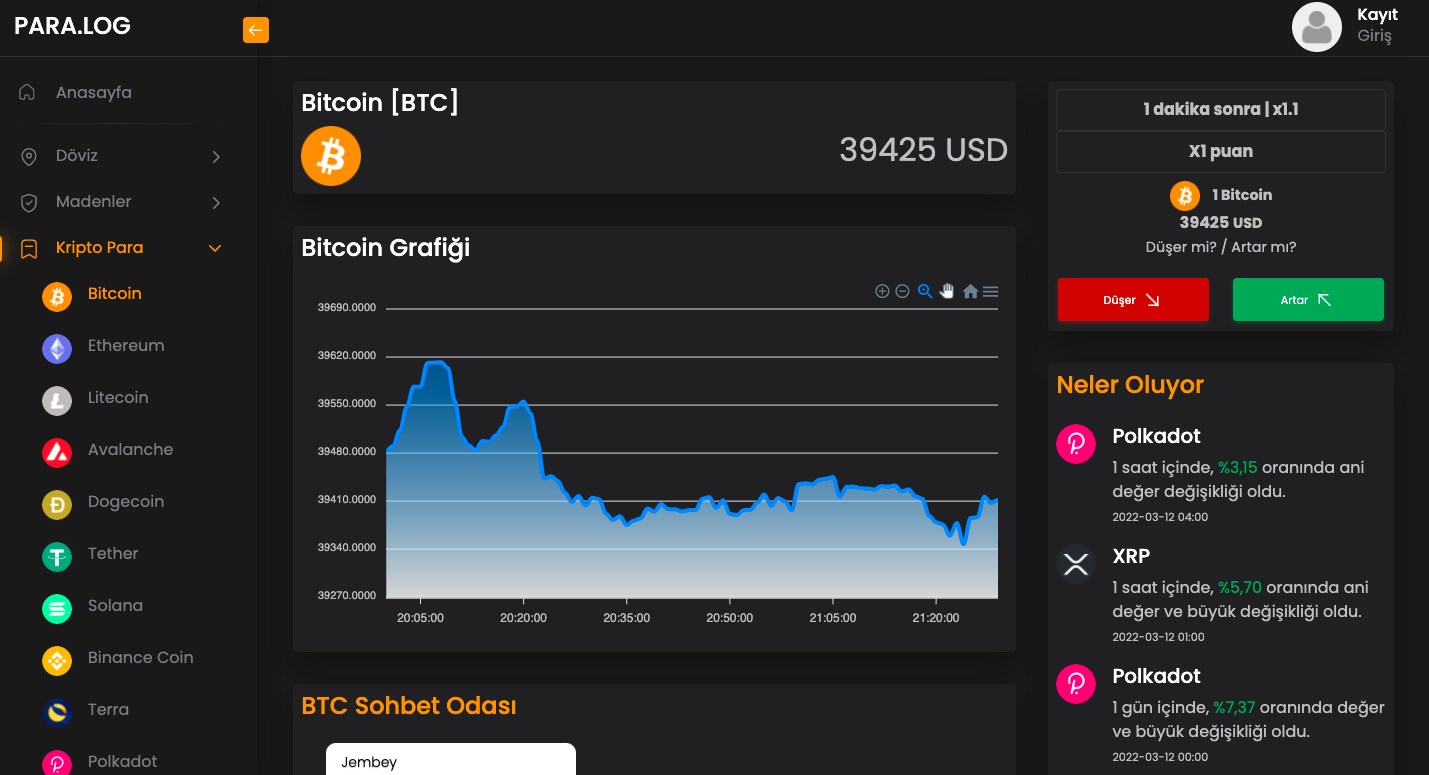Click the Bitcoin Grafiği heading
The image size is (1429, 775).
(x=385, y=248)
